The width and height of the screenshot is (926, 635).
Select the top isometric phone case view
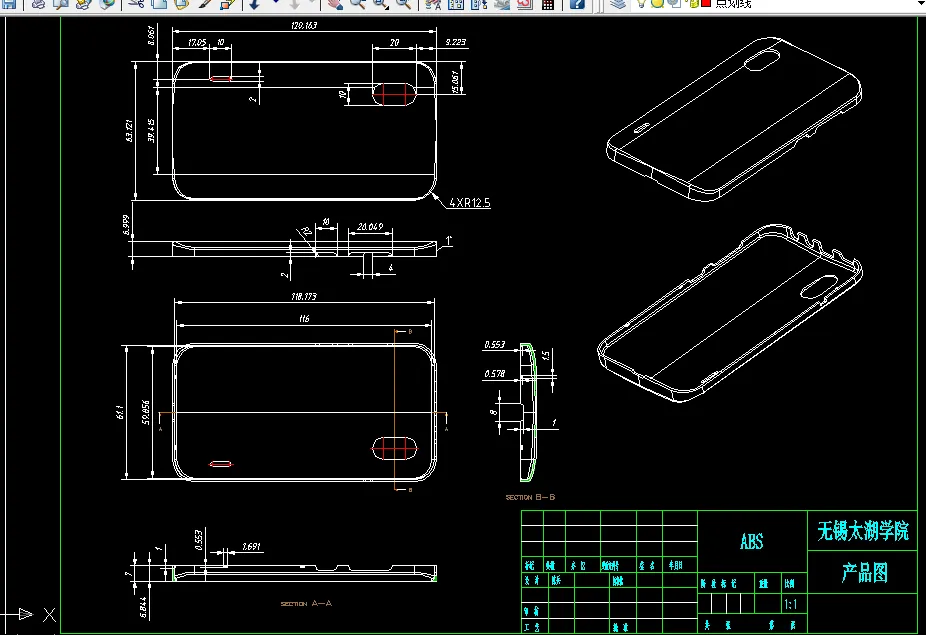point(734,118)
